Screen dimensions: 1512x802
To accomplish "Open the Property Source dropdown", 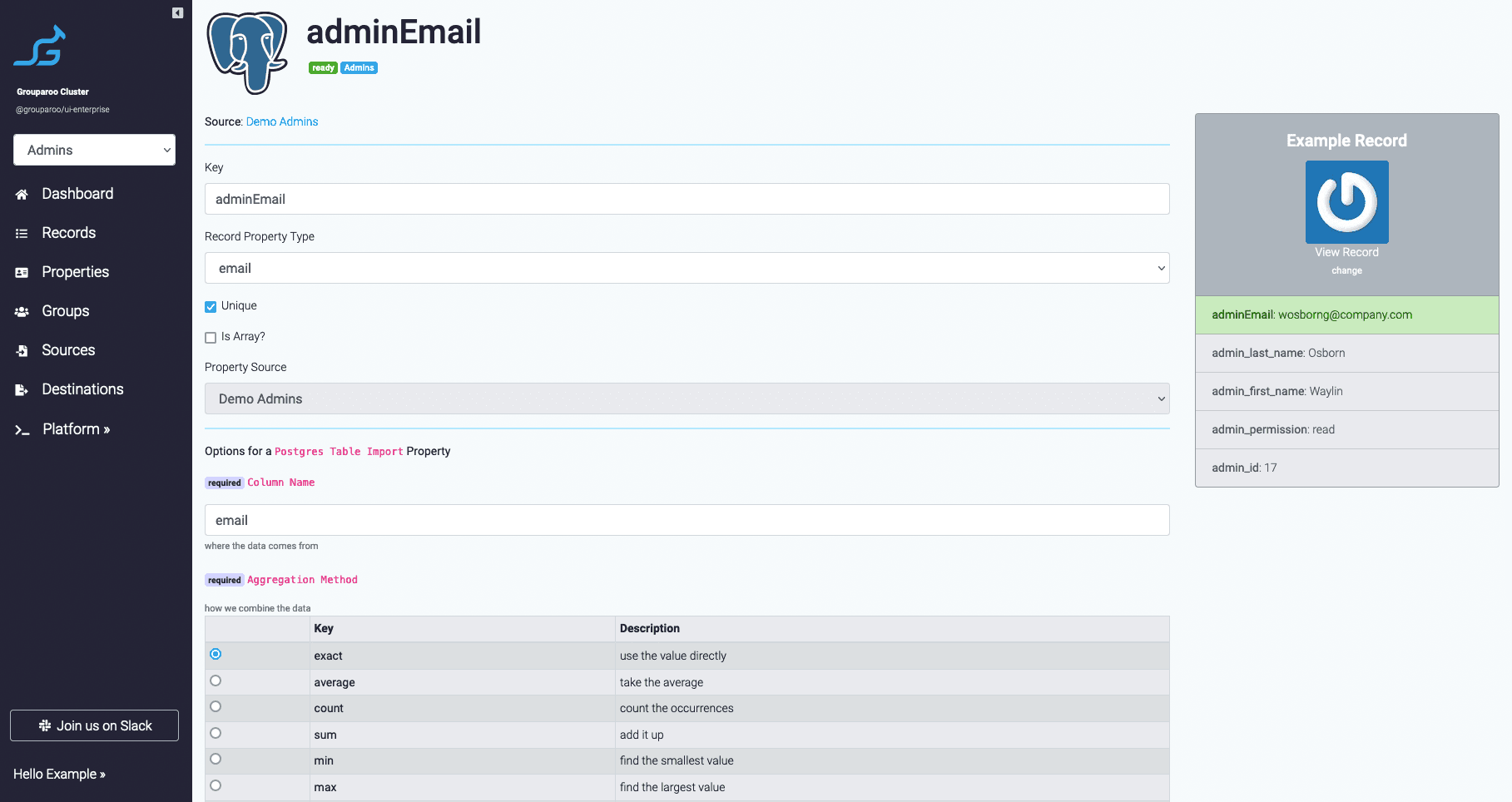I will 687,399.
